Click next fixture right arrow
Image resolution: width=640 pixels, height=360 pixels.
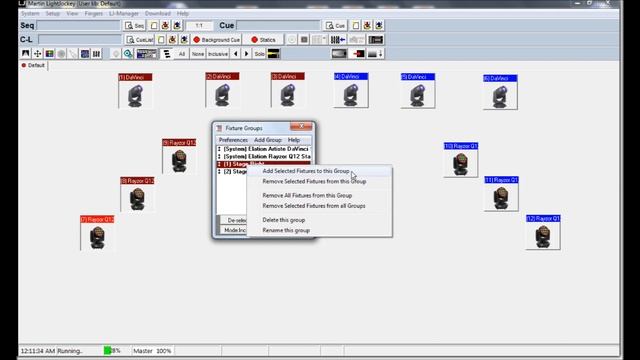tap(246, 54)
